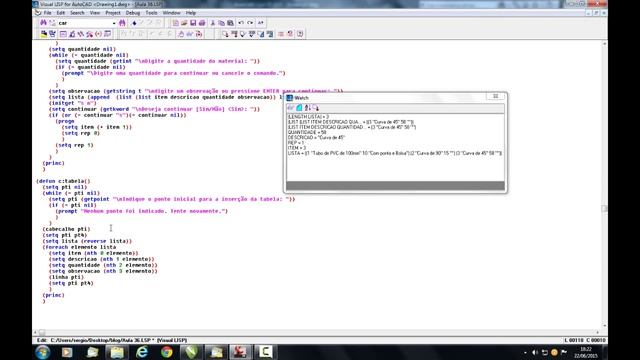
Task: Redo the last undone edit
Action: (250, 23)
